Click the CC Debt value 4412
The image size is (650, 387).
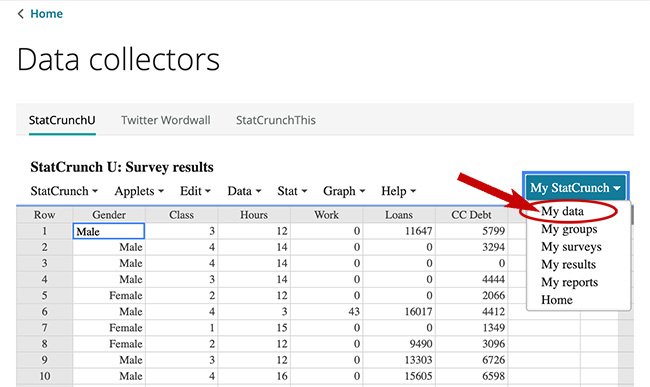(x=493, y=312)
